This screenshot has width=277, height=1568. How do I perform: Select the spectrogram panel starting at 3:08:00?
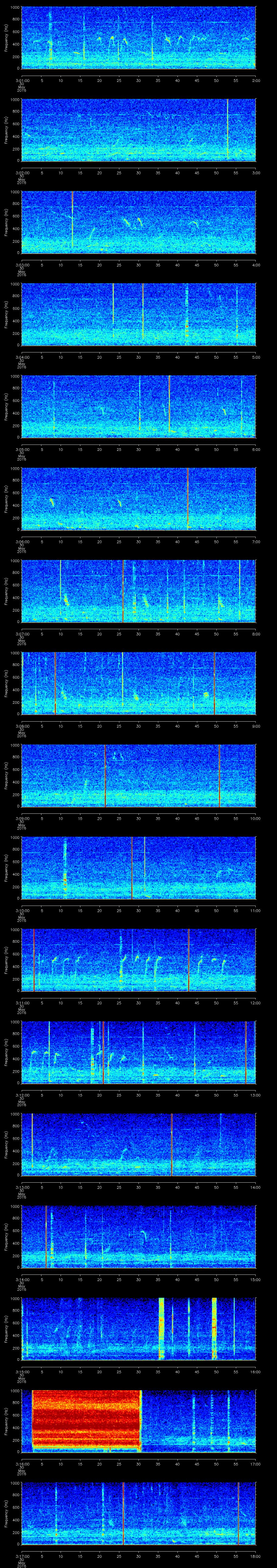tap(138, 683)
